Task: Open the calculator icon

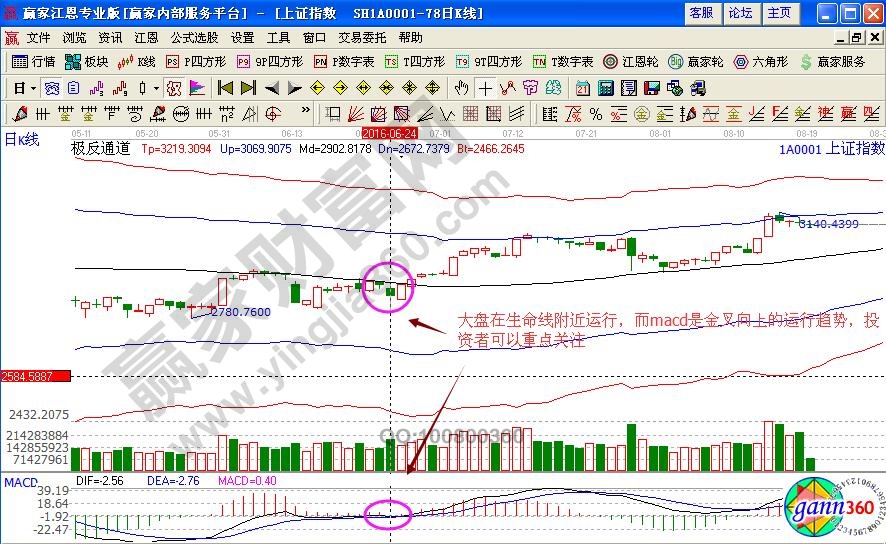Action: pos(606,88)
